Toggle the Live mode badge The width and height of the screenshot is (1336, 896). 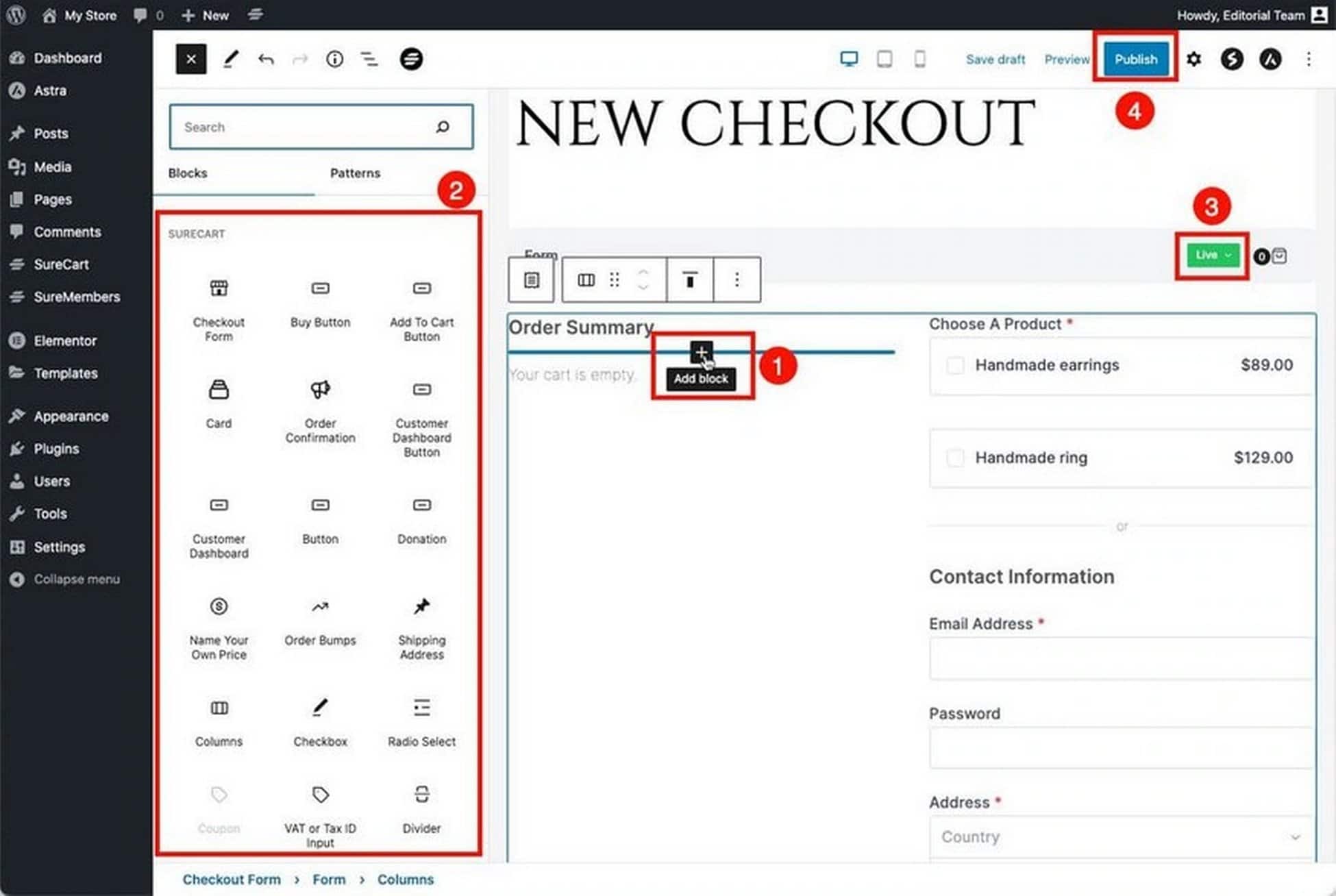click(1213, 256)
